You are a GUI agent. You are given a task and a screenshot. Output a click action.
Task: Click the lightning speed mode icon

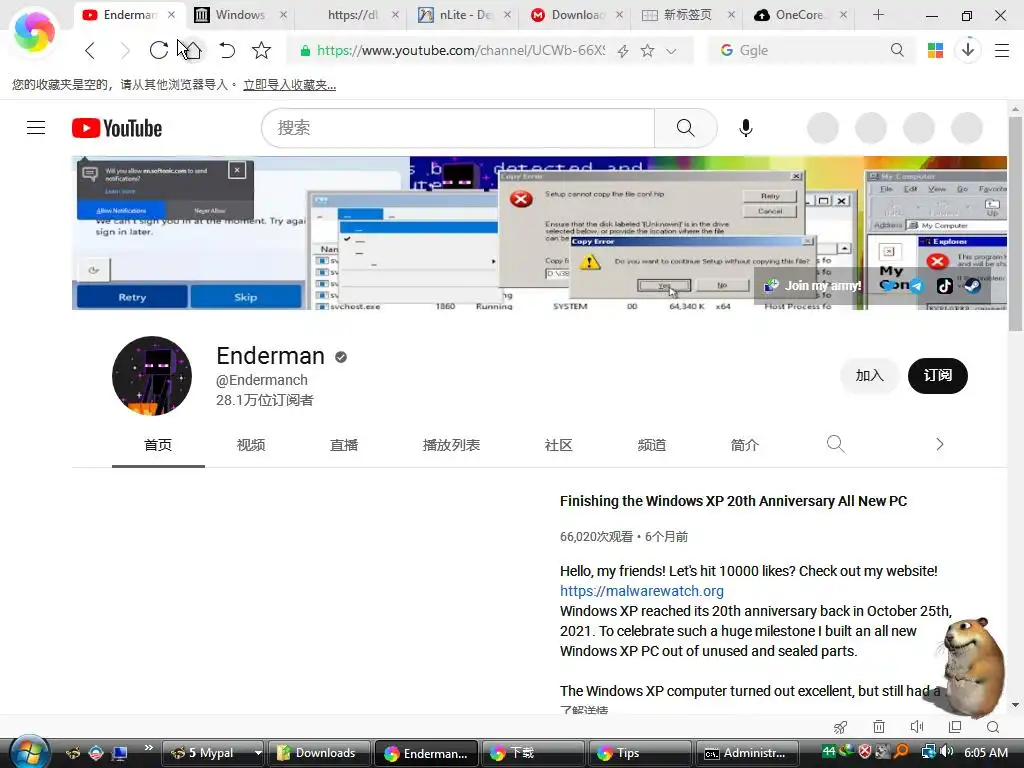coord(622,51)
